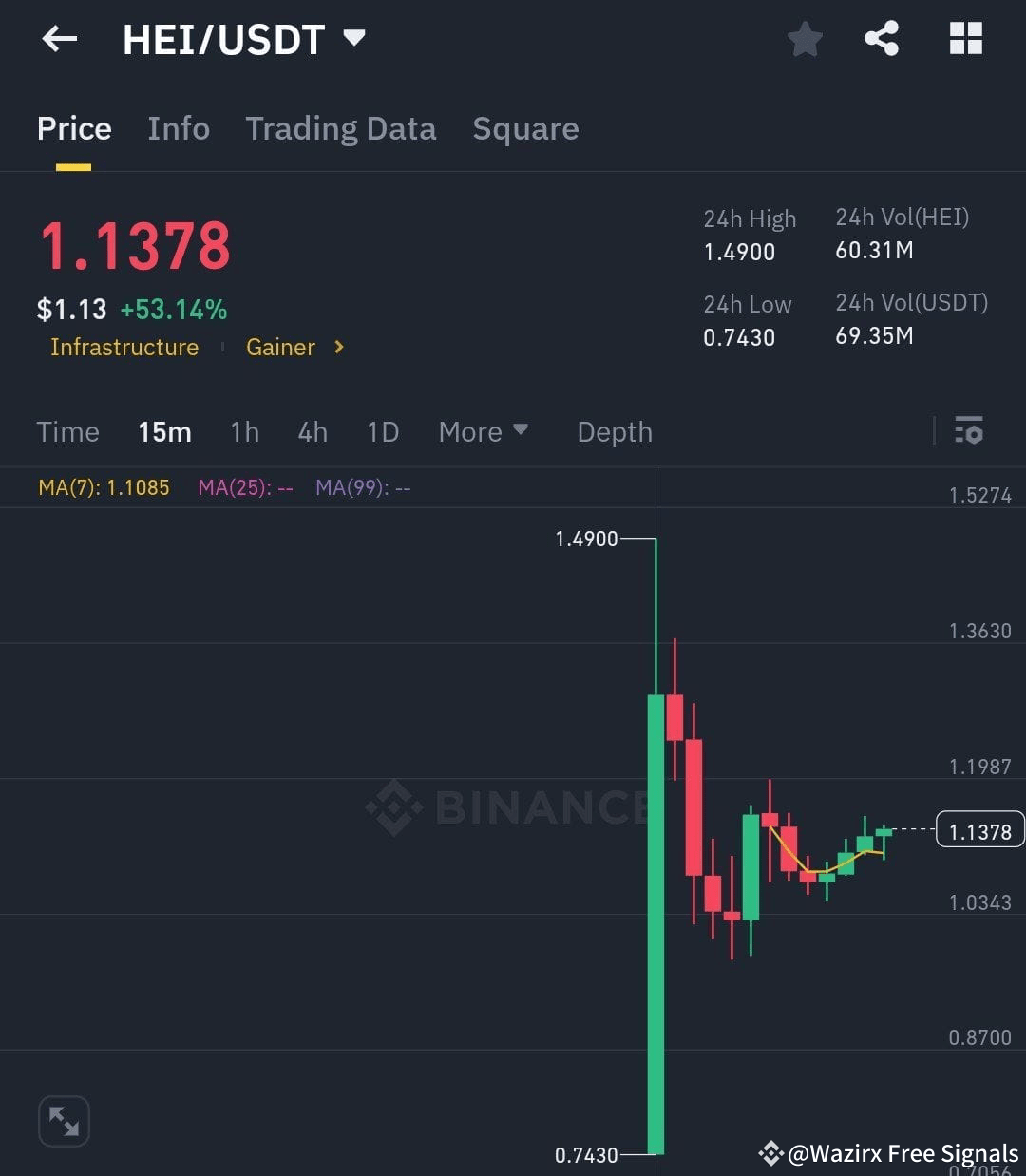Viewport: 1026px width, 1176px height.
Task: Switch to the Trading Data tab
Action: click(341, 128)
